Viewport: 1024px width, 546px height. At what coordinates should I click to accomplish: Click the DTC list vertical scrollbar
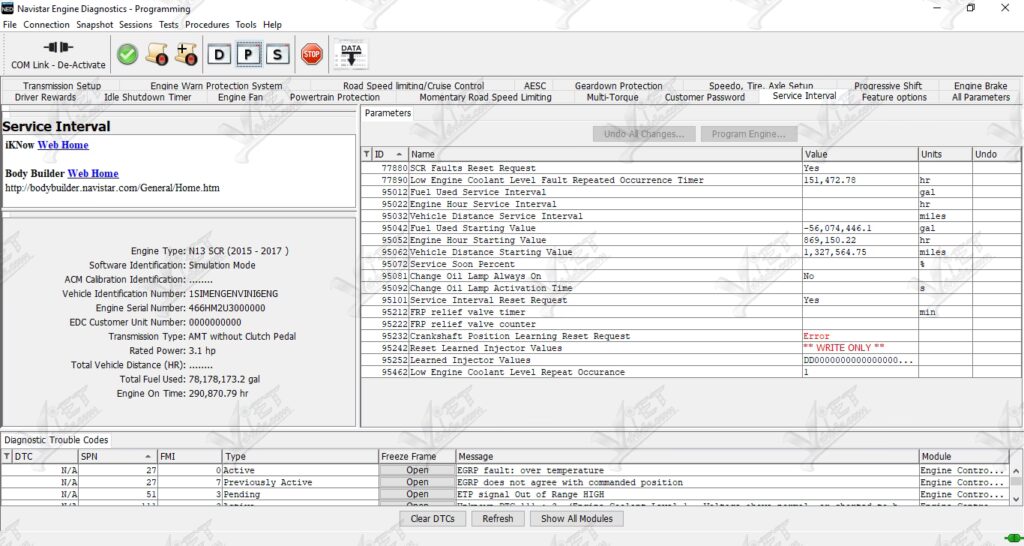point(1016,484)
